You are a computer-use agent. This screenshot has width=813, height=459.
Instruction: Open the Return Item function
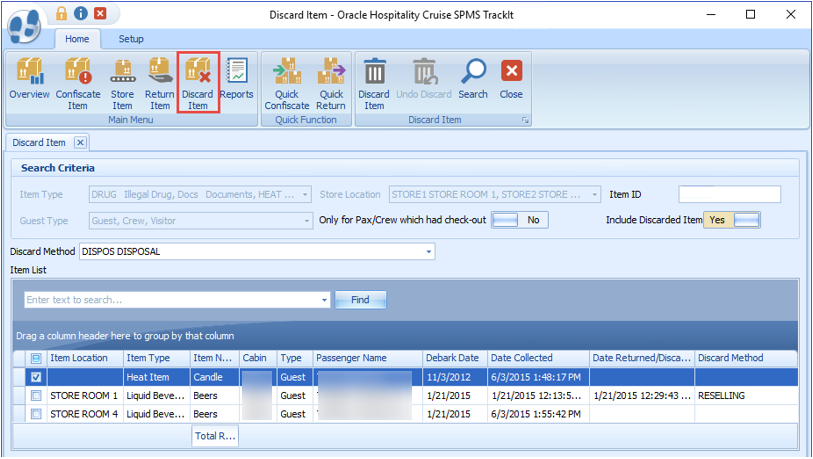(x=159, y=84)
